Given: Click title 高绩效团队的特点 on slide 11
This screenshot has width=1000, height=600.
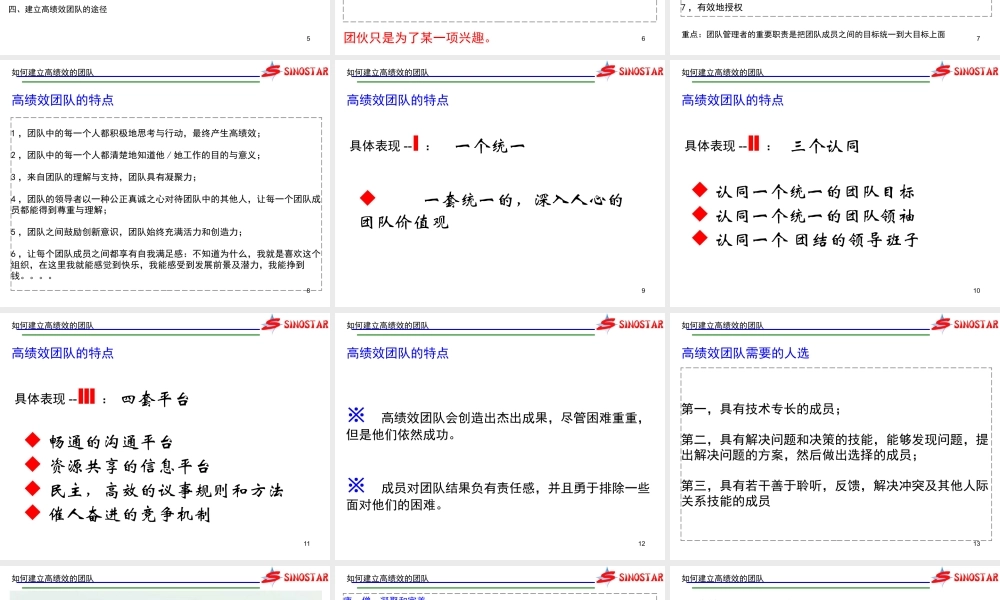Looking at the screenshot, I should pos(62,353).
